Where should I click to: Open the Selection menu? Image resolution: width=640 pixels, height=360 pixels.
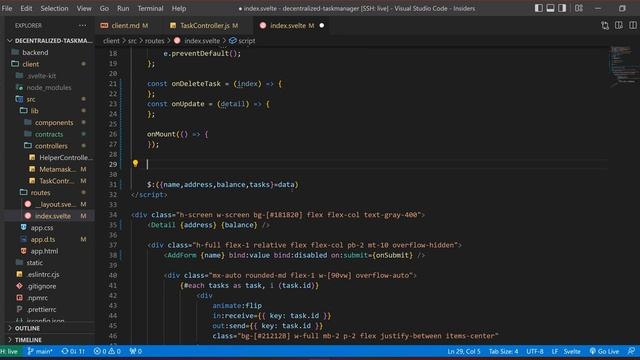tap(54, 8)
